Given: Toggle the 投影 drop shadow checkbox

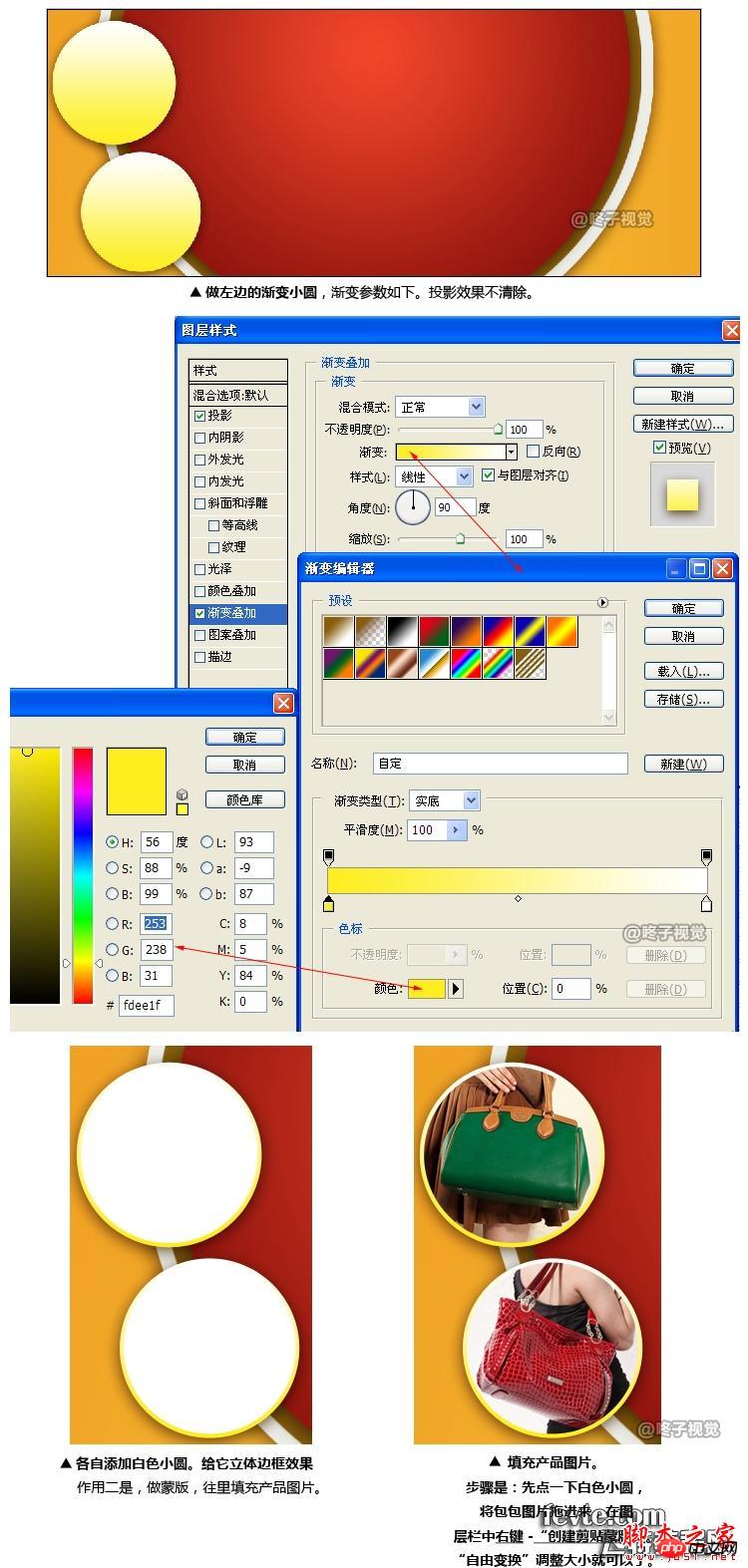Looking at the screenshot, I should pos(199,416).
